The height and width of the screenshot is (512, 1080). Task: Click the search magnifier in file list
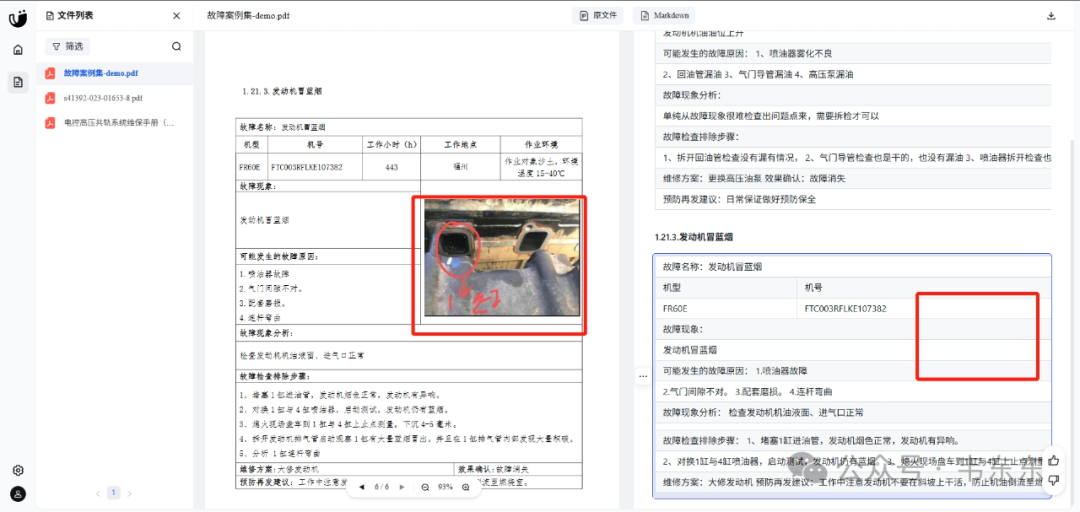click(x=176, y=47)
